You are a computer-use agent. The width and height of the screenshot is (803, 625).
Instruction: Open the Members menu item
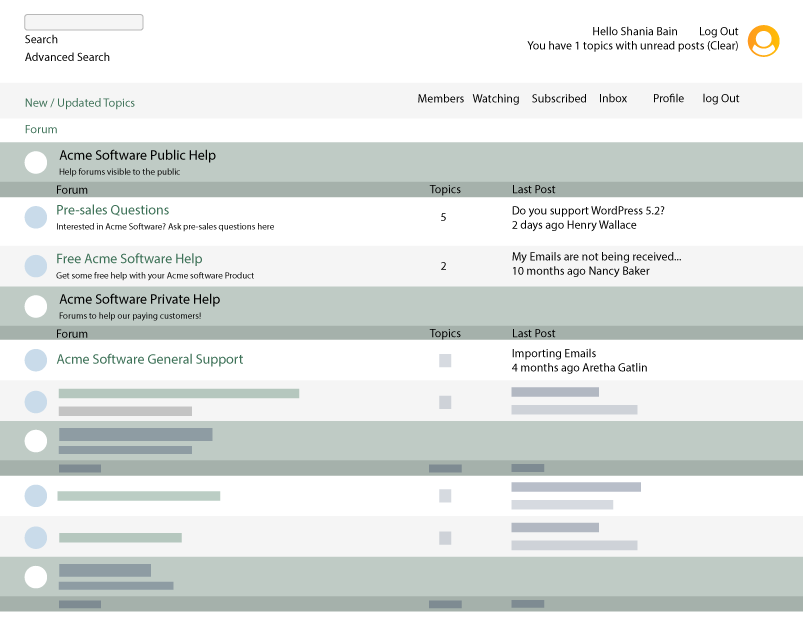click(440, 98)
